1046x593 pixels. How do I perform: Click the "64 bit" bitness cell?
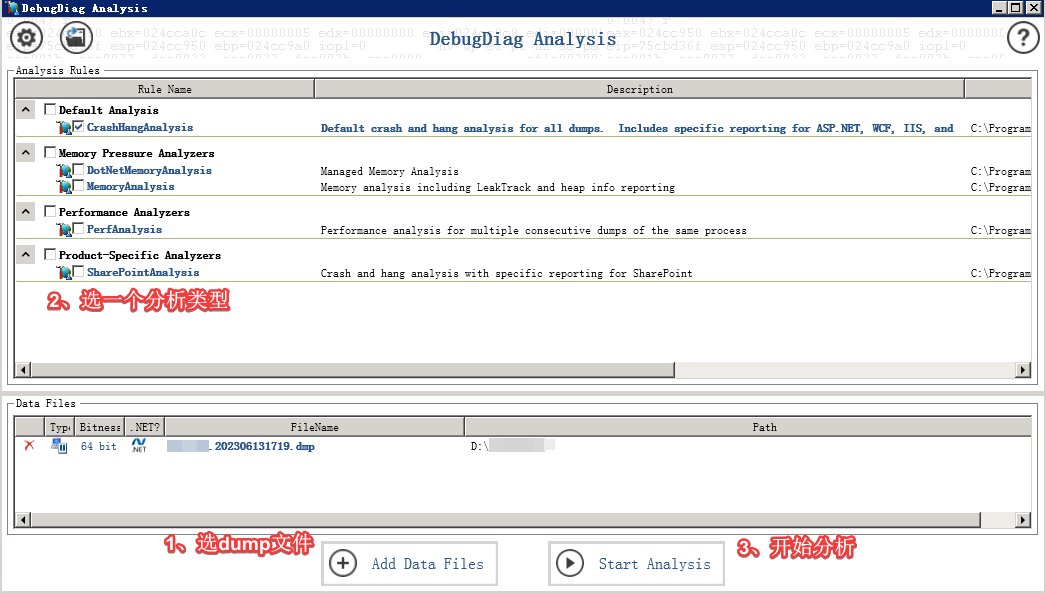pos(99,446)
